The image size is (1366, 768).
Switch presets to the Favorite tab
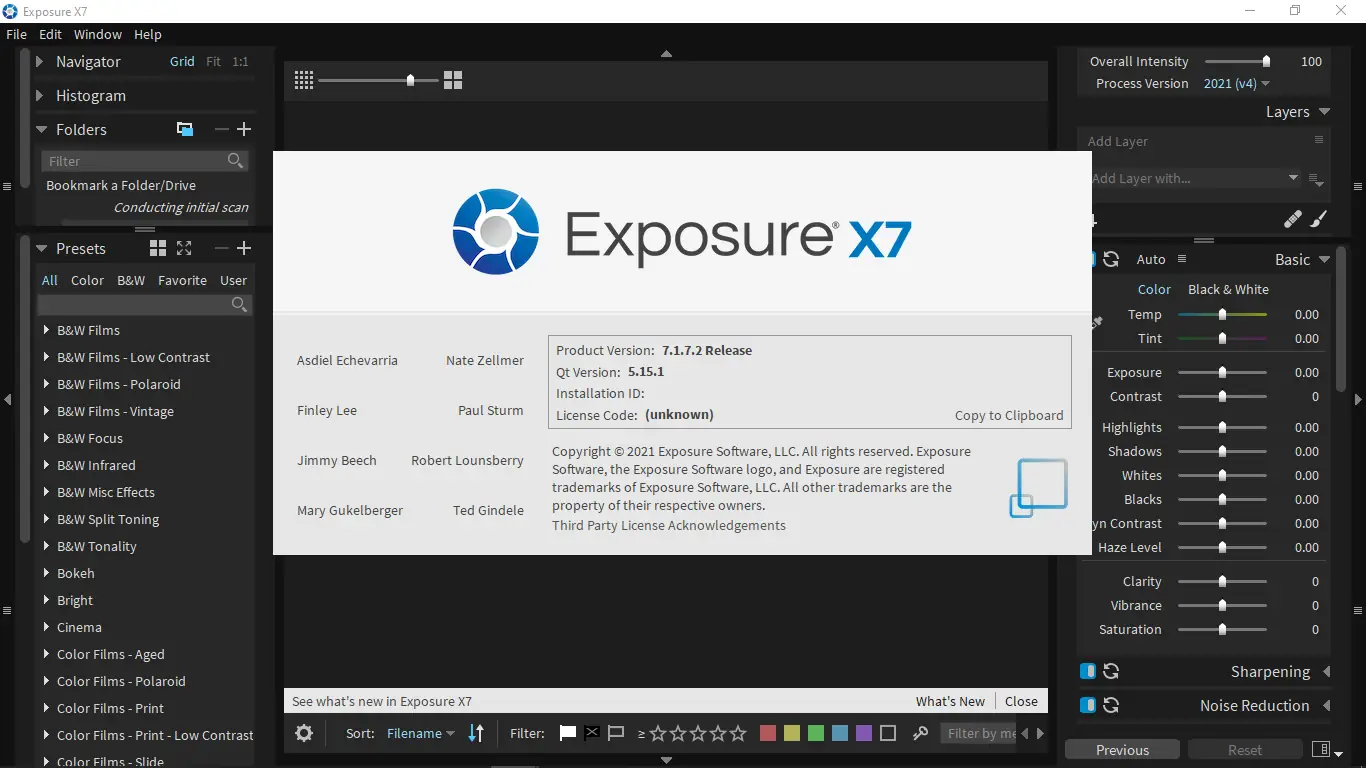pos(182,280)
